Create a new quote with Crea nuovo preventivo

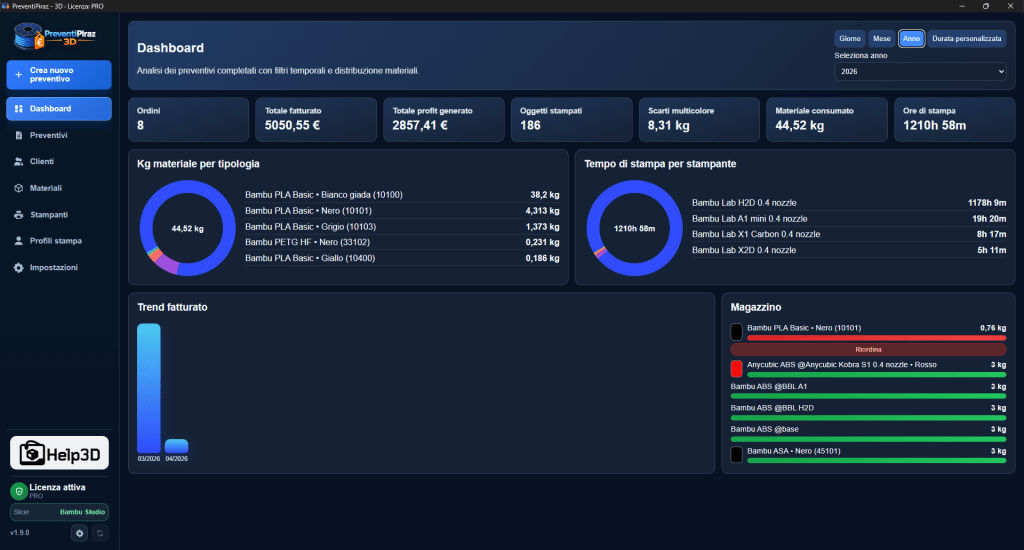59,74
